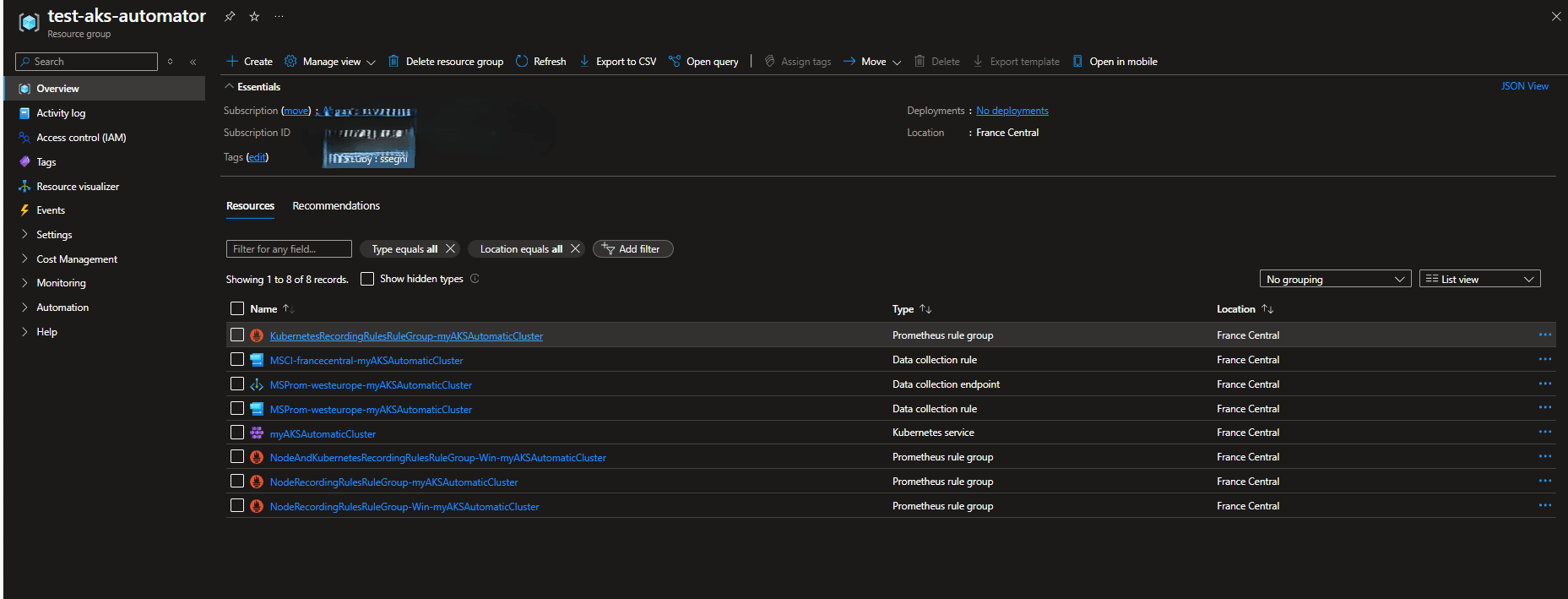The width and height of the screenshot is (1568, 599).
Task: Click the Open in mobile phone icon
Action: tap(1077, 61)
